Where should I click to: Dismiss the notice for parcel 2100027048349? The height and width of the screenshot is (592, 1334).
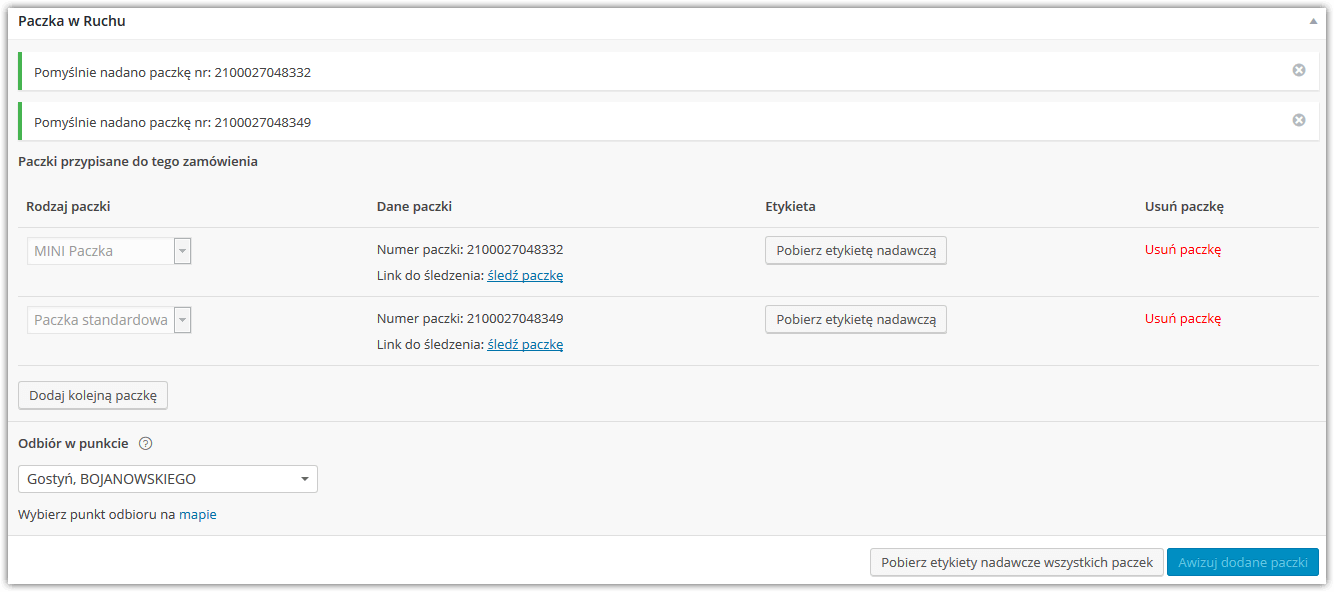pyautogui.click(x=1299, y=120)
